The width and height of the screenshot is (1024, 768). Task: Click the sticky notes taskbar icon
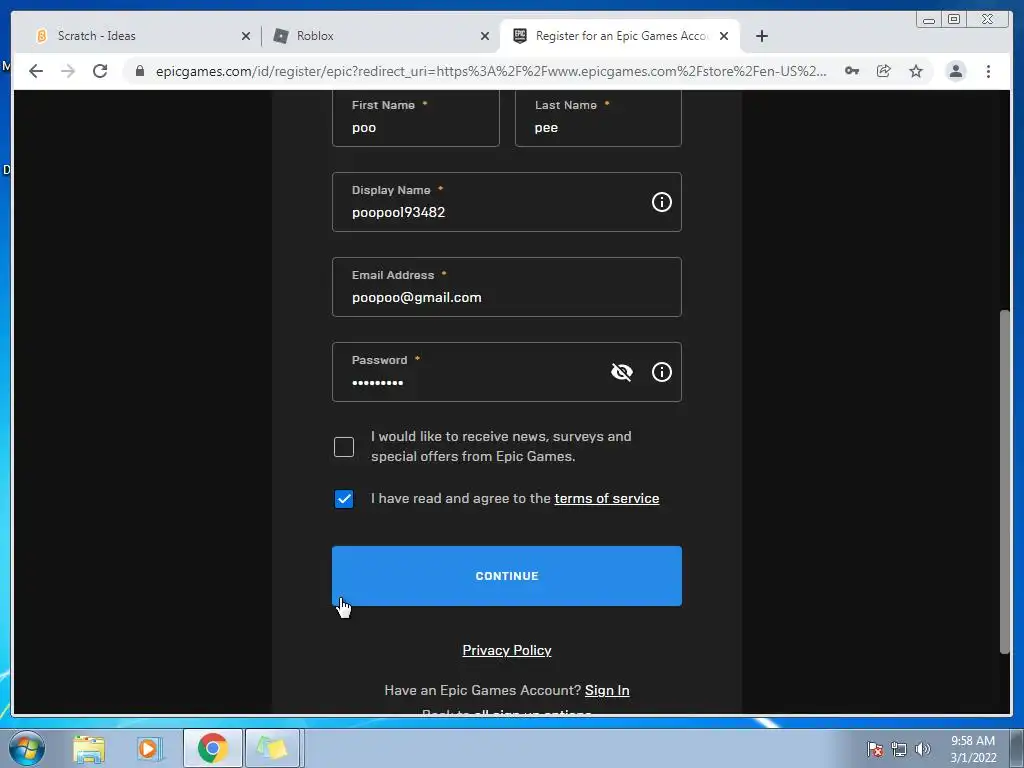[x=272, y=748]
